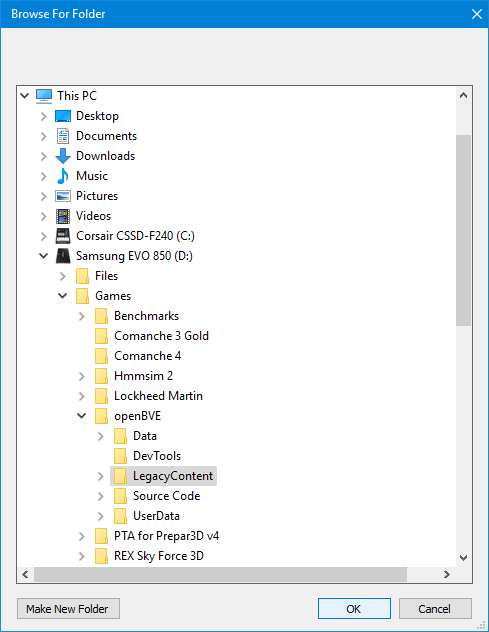Collapse the Samsung EVO 850 (D:) drive
Image resolution: width=489 pixels, height=632 pixels.
pyautogui.click(x=44, y=256)
